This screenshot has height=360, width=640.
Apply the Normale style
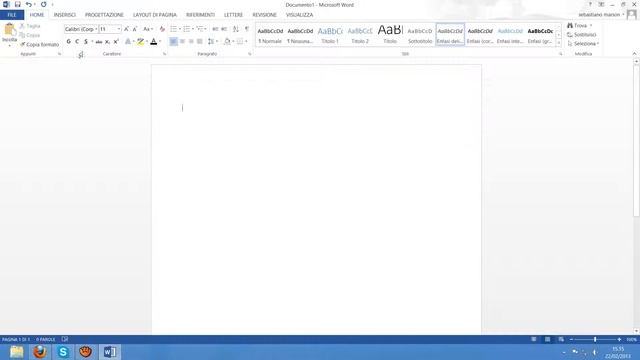pos(270,35)
